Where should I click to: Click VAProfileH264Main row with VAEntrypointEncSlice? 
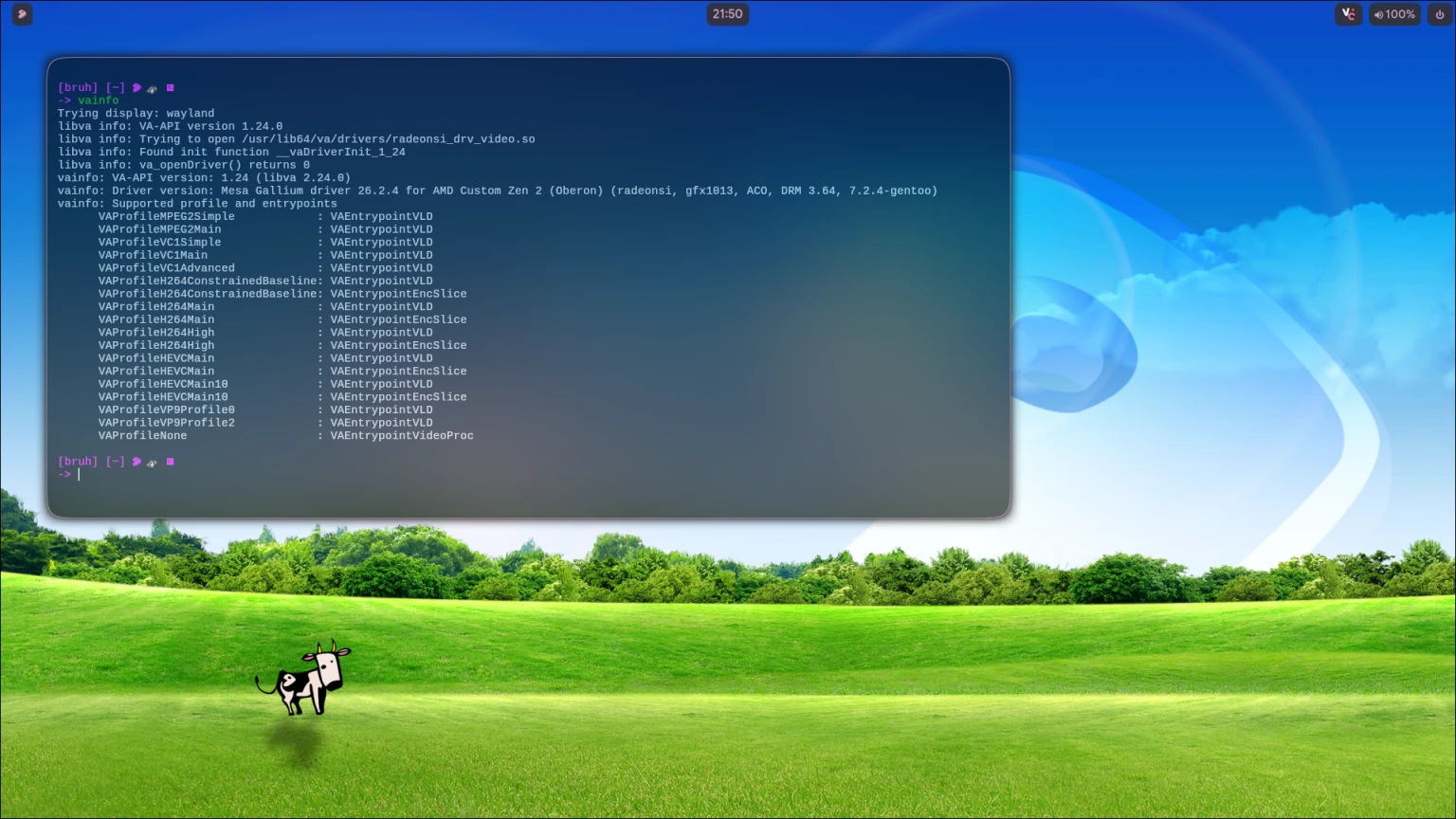[282, 319]
